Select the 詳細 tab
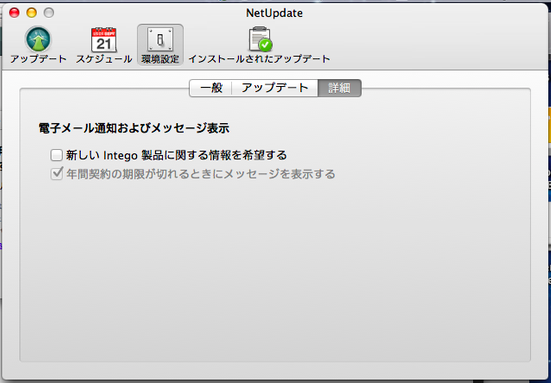 [339, 88]
